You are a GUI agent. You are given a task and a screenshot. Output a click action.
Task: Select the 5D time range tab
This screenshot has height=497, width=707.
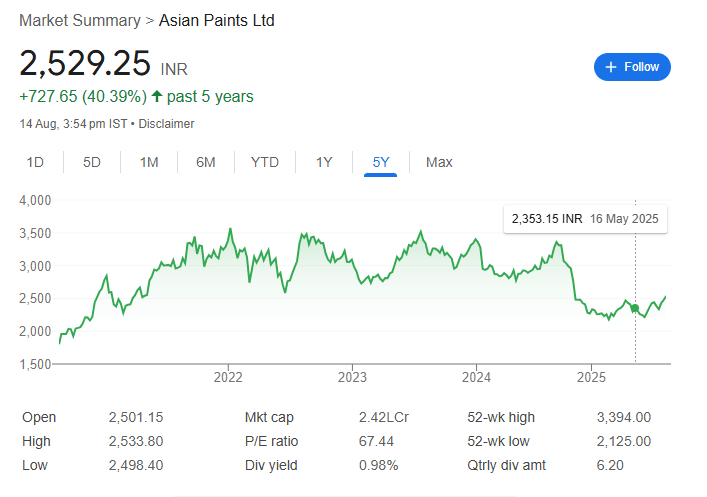click(x=92, y=162)
